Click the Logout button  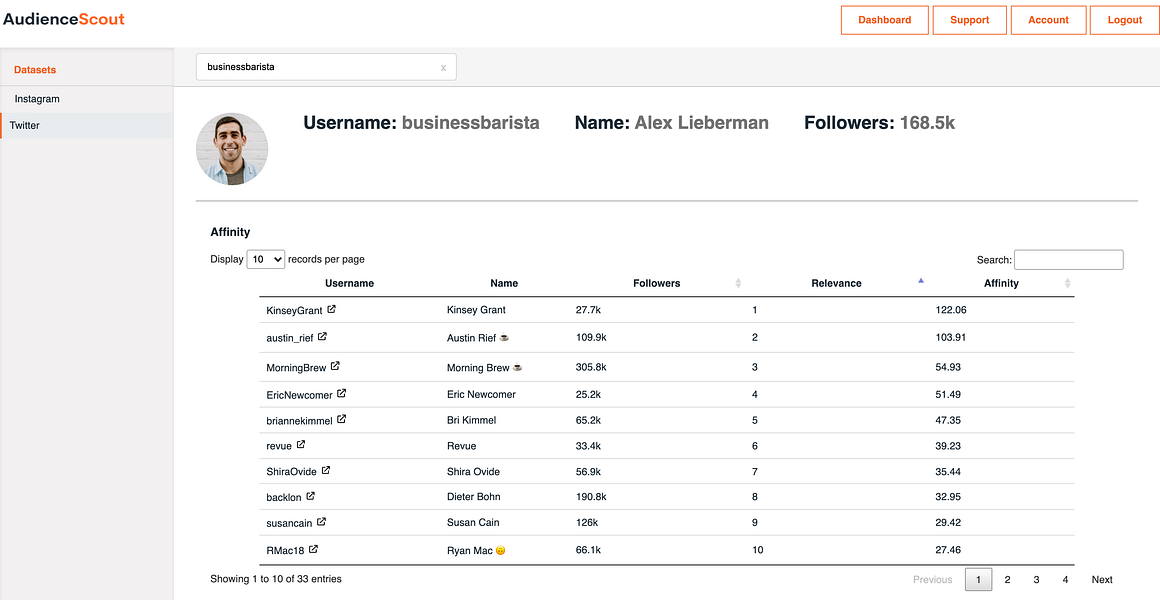click(x=1124, y=19)
